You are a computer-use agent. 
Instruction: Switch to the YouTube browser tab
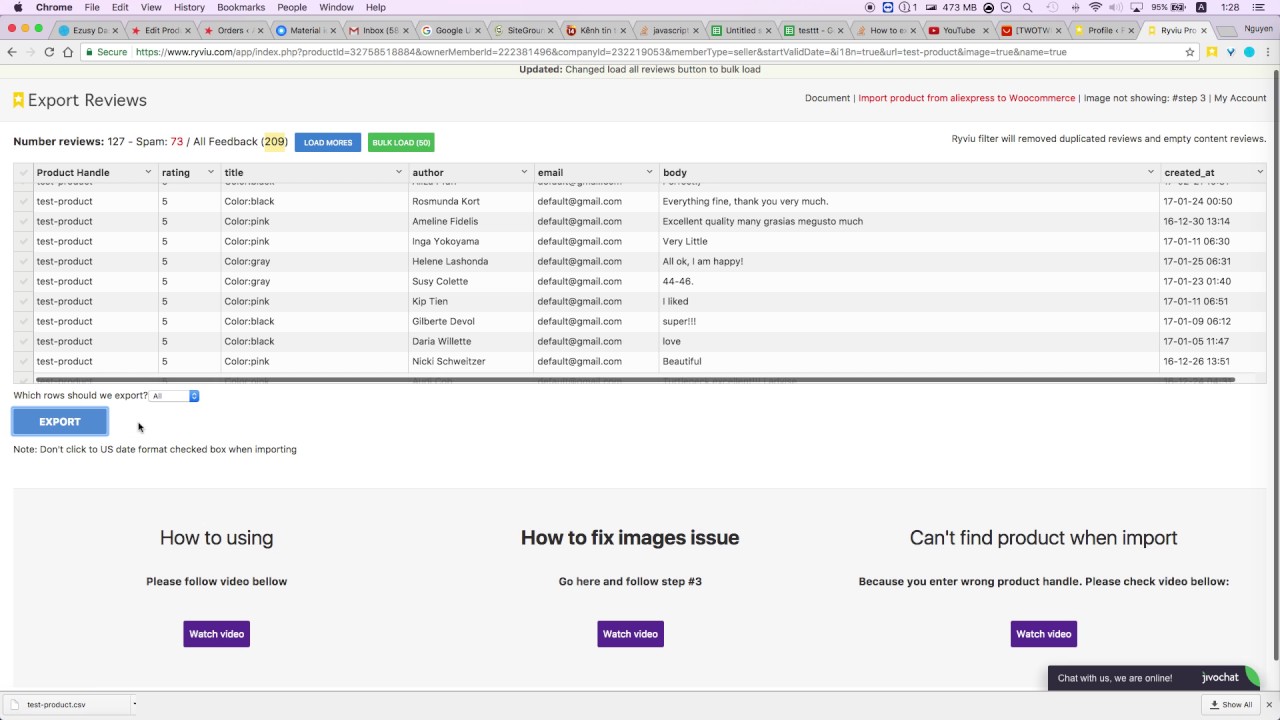point(957,30)
